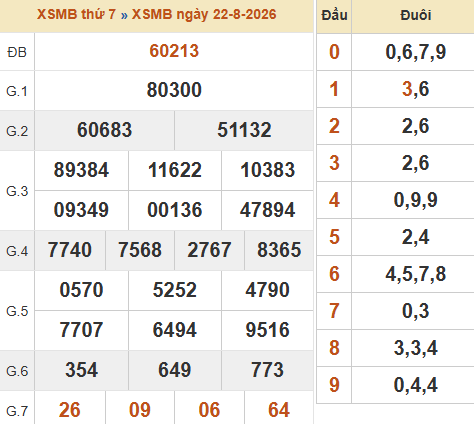Click the Đầu column header
Viewport: 474px width, 424px height.
pos(334,15)
